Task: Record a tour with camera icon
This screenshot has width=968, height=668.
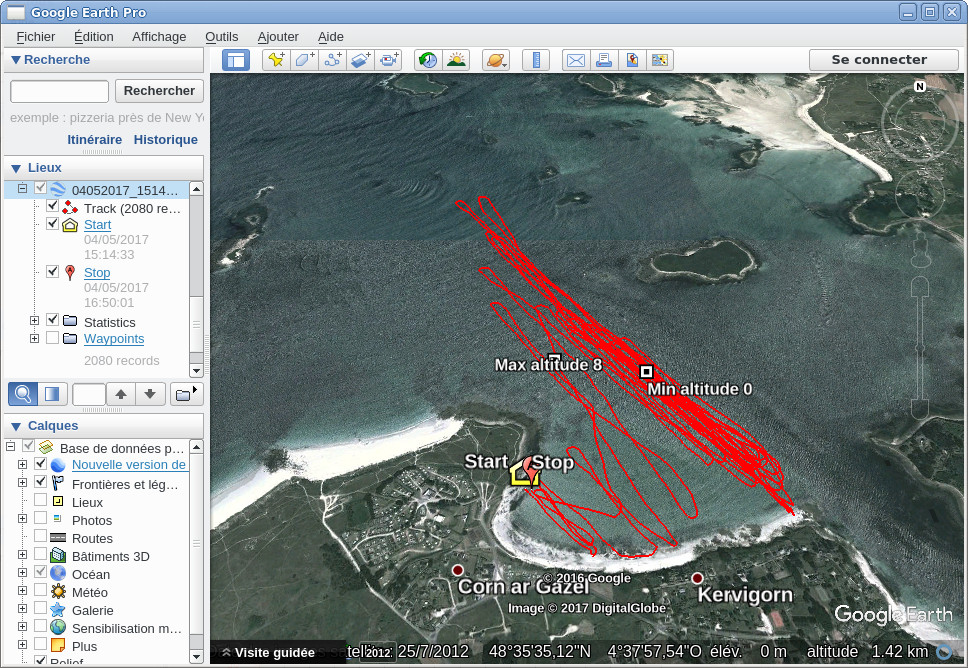Action: click(x=390, y=60)
